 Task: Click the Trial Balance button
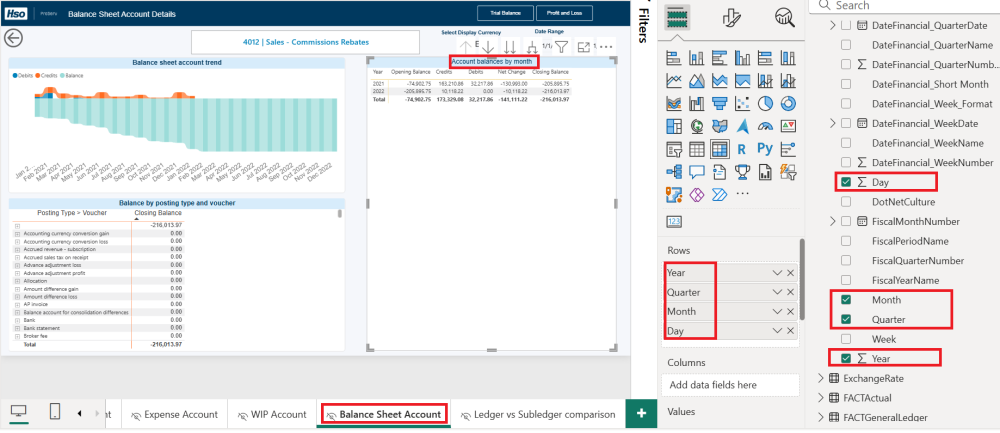tap(506, 13)
